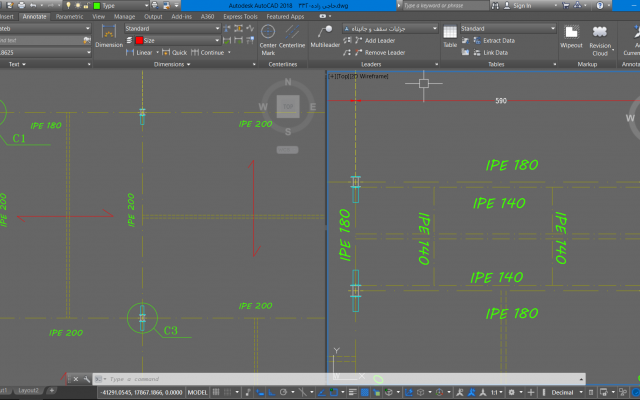The height and width of the screenshot is (400, 640).
Task: Open the Express Tools tab
Action: 240,16
